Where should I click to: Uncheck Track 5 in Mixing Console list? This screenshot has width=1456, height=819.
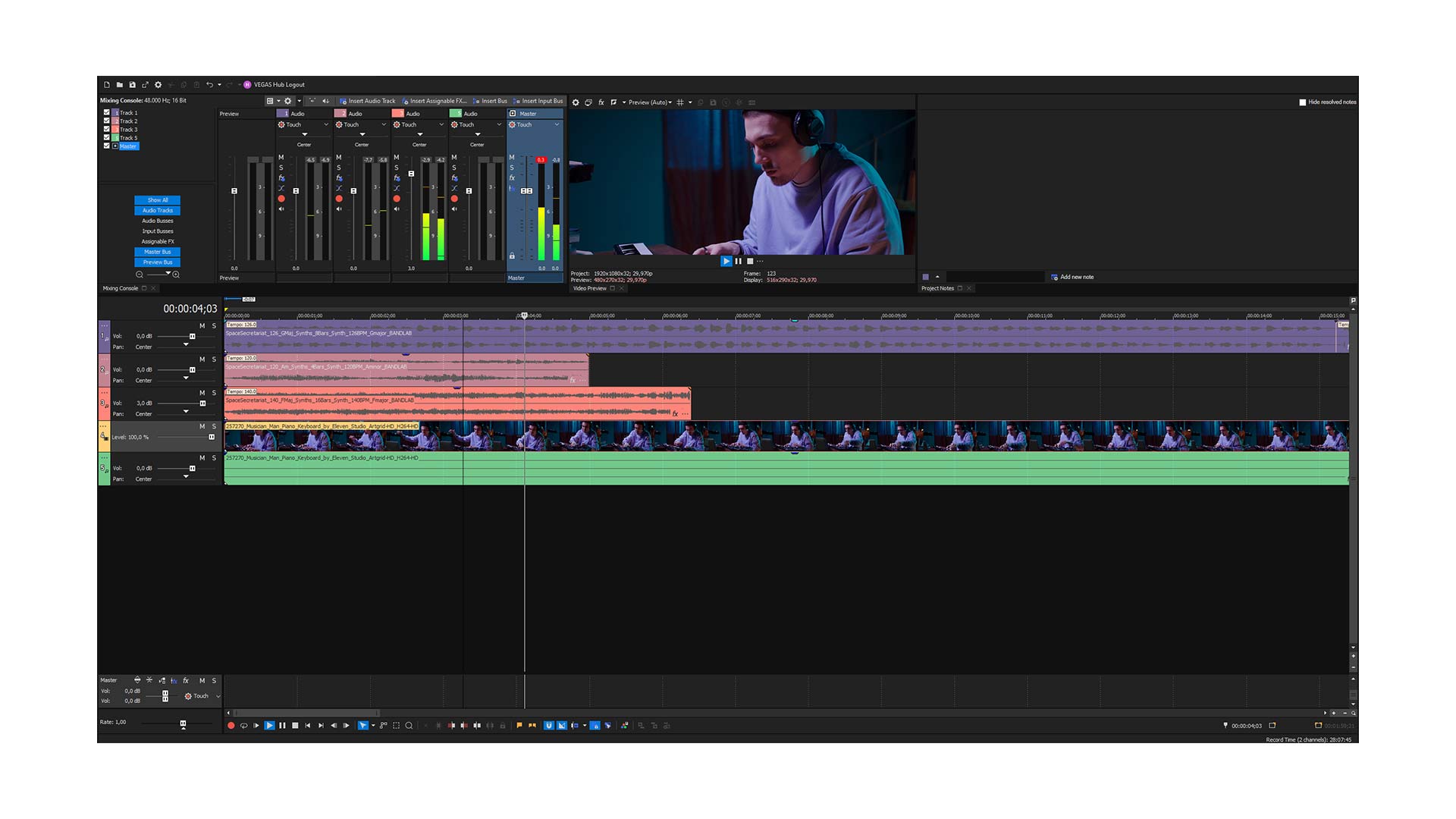[107, 137]
